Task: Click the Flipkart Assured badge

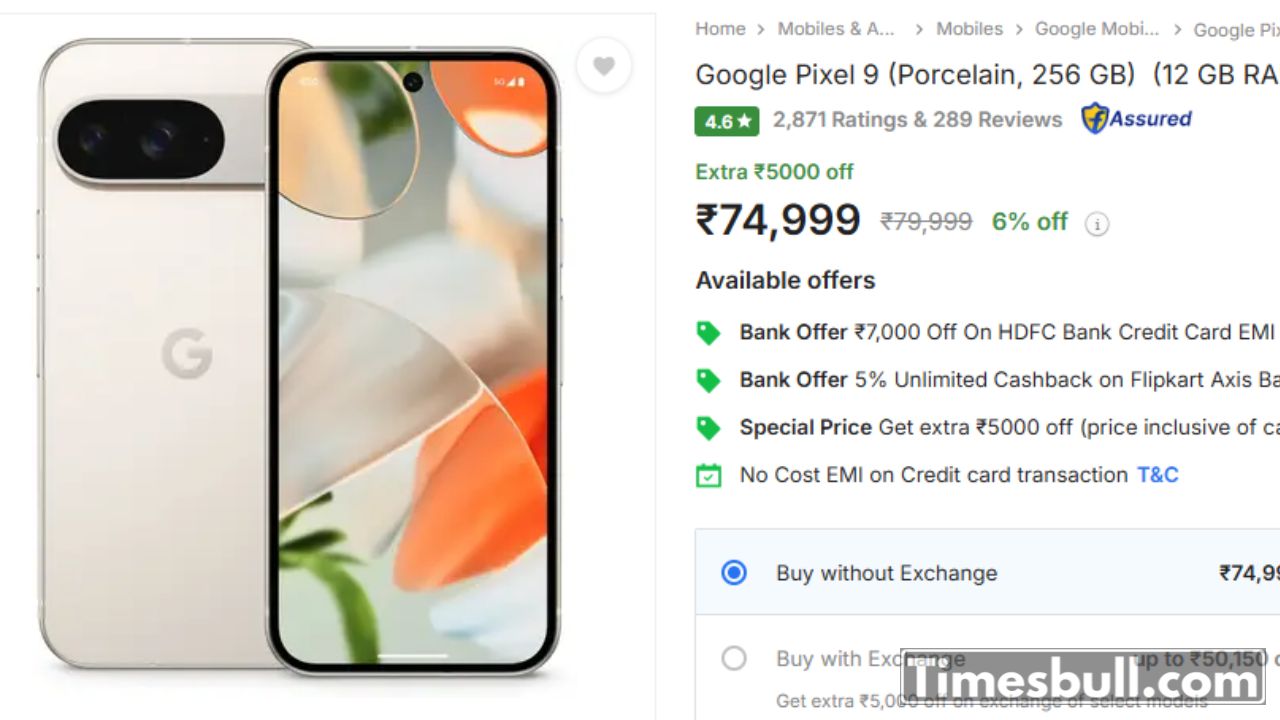Action: click(1137, 119)
